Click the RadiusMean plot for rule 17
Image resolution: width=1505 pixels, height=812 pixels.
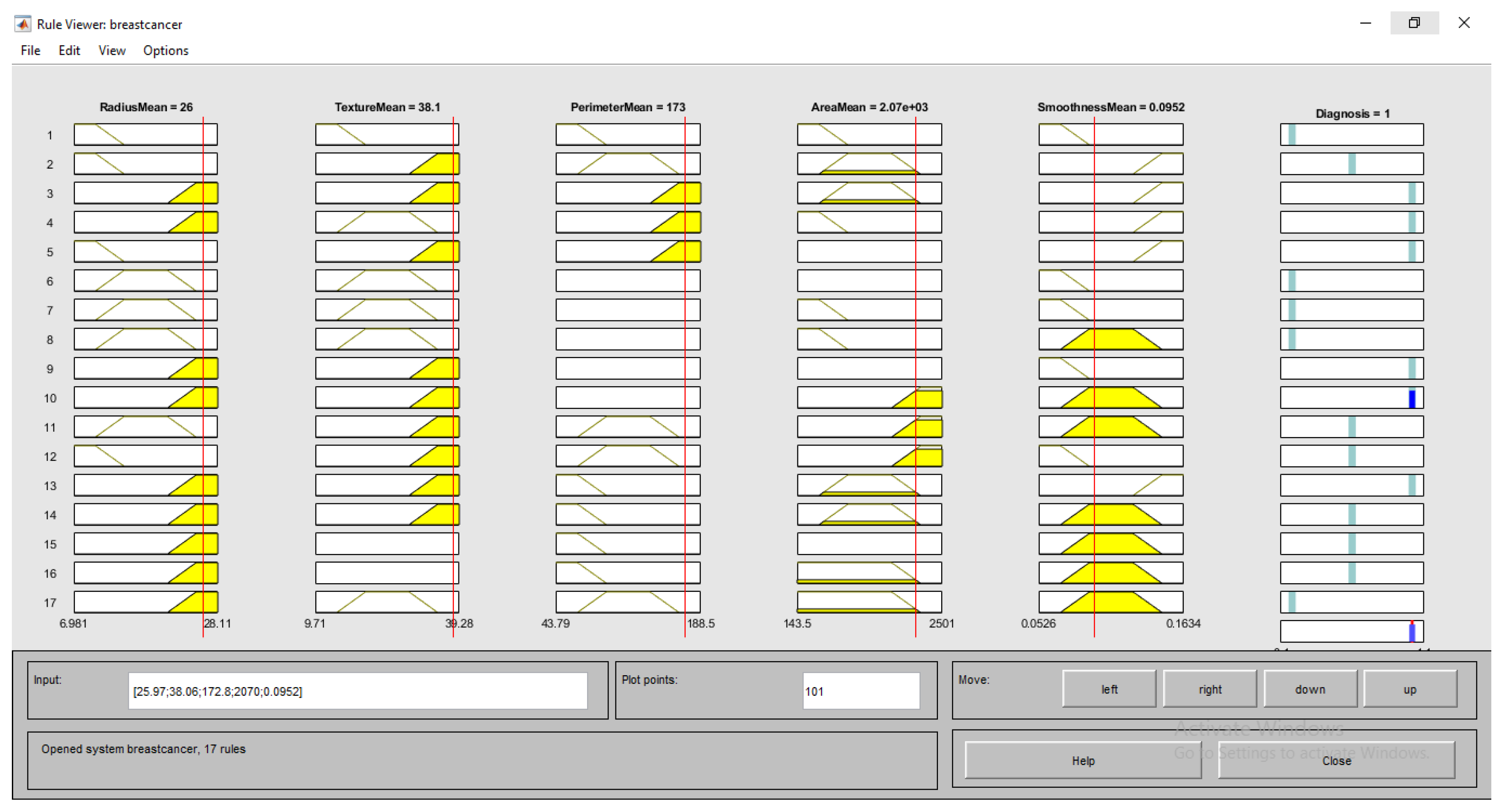point(146,602)
